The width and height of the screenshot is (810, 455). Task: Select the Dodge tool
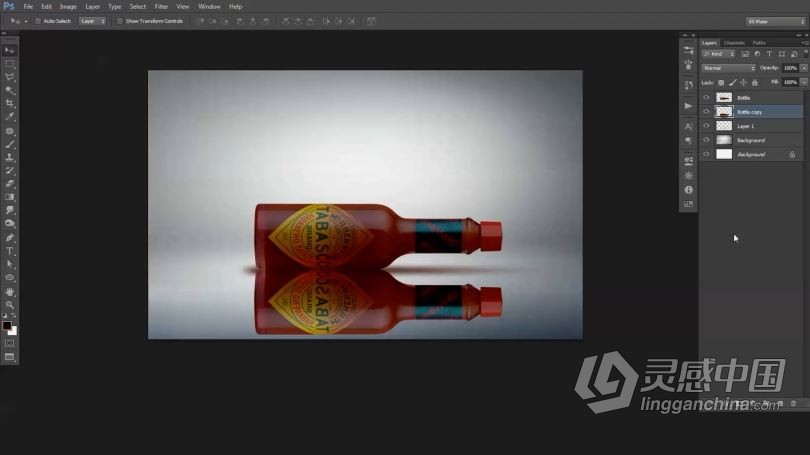click(10, 224)
